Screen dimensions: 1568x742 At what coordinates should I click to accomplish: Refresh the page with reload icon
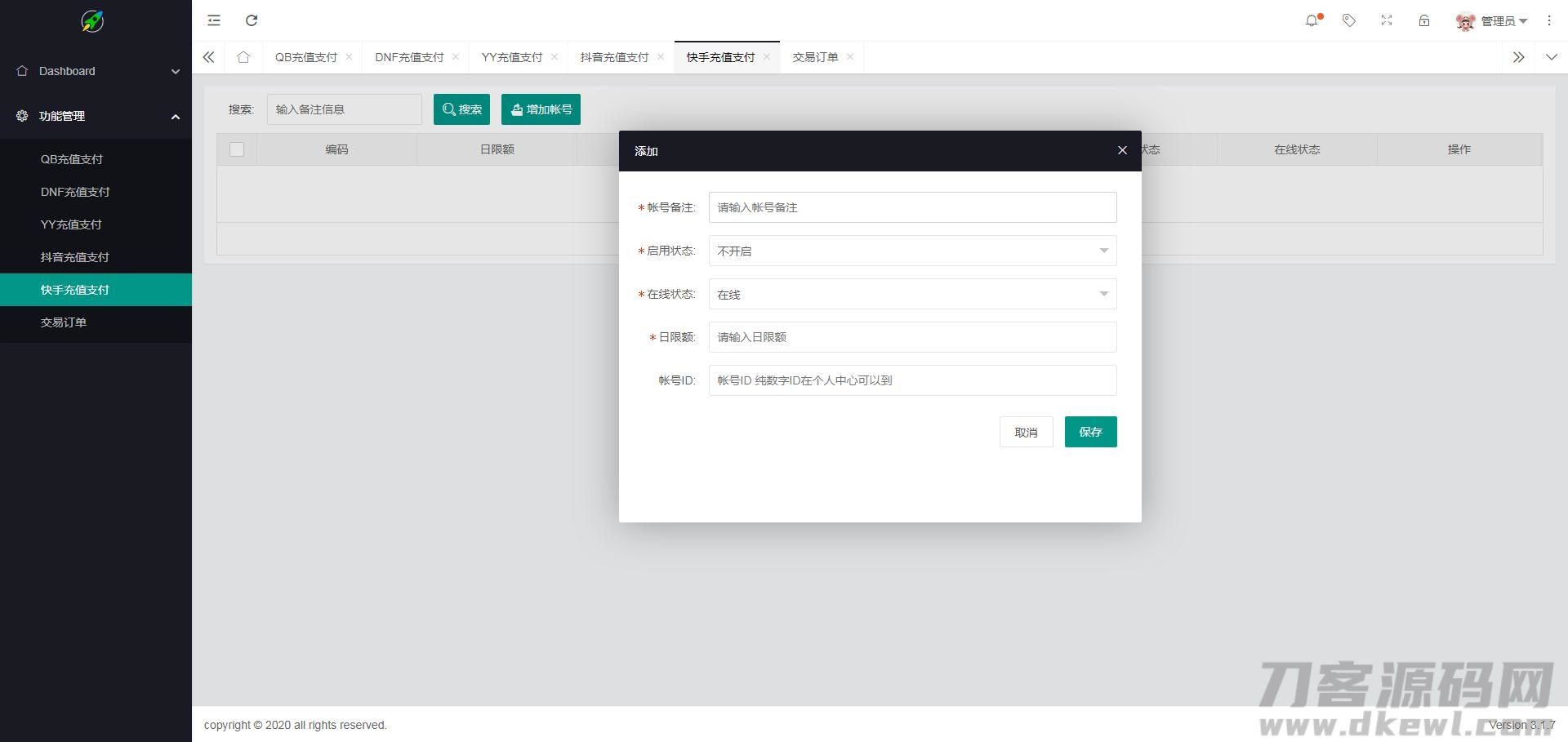252,20
